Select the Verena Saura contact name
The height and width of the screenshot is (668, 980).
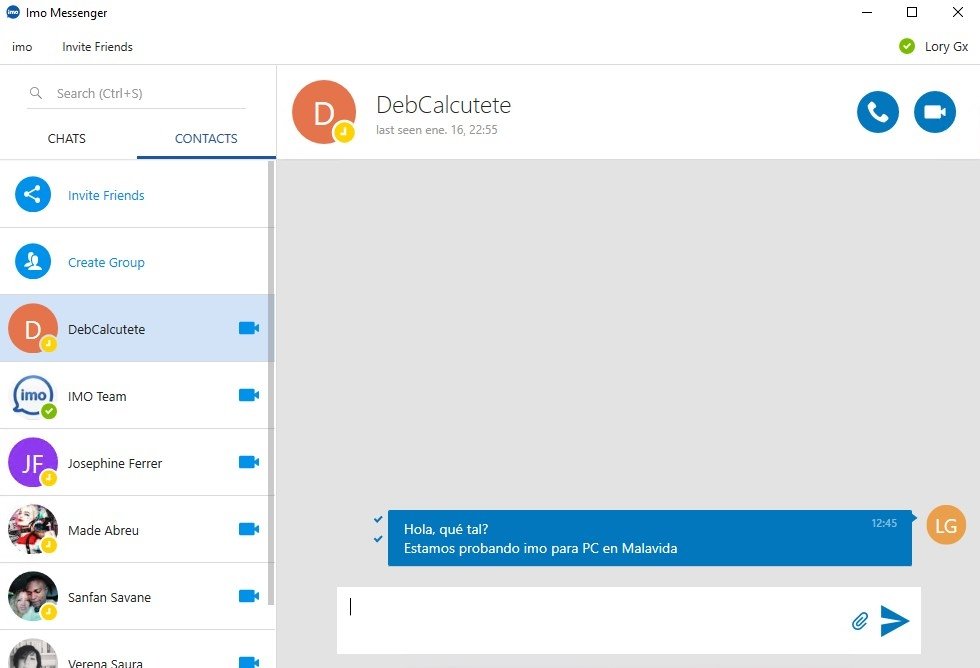coord(105,662)
